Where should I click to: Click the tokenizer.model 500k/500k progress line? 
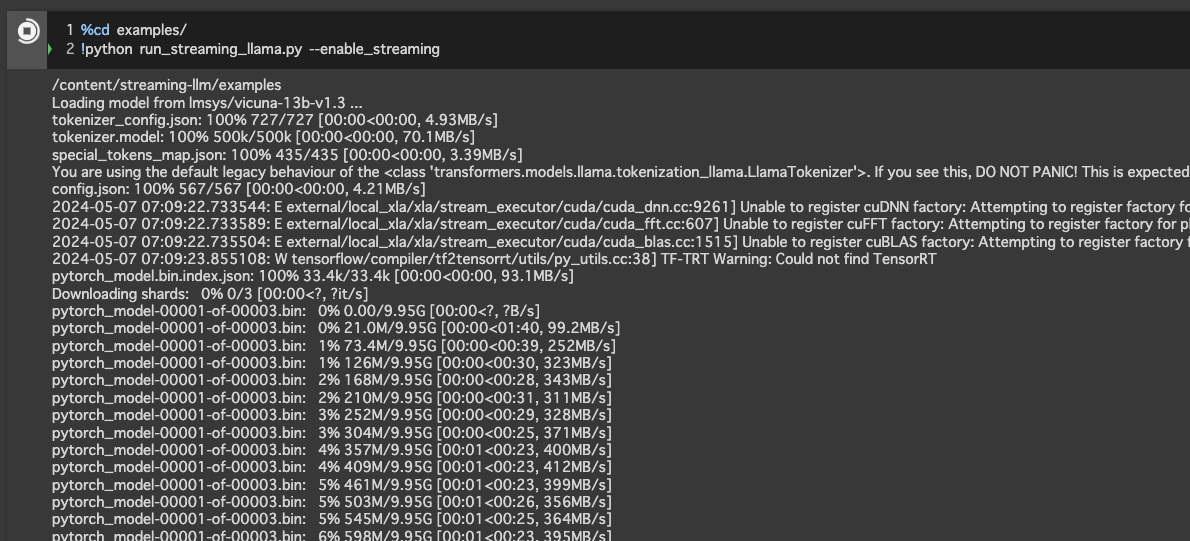263,137
